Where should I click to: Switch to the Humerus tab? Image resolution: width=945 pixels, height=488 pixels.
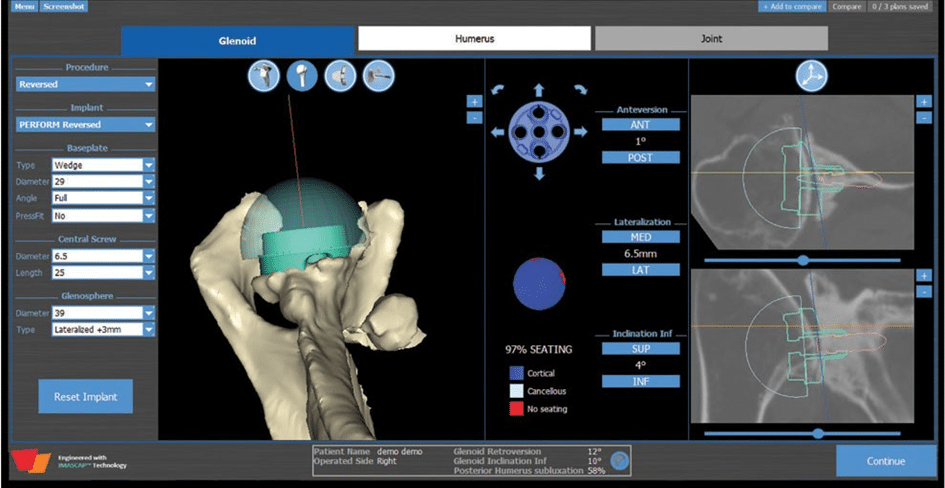point(475,39)
